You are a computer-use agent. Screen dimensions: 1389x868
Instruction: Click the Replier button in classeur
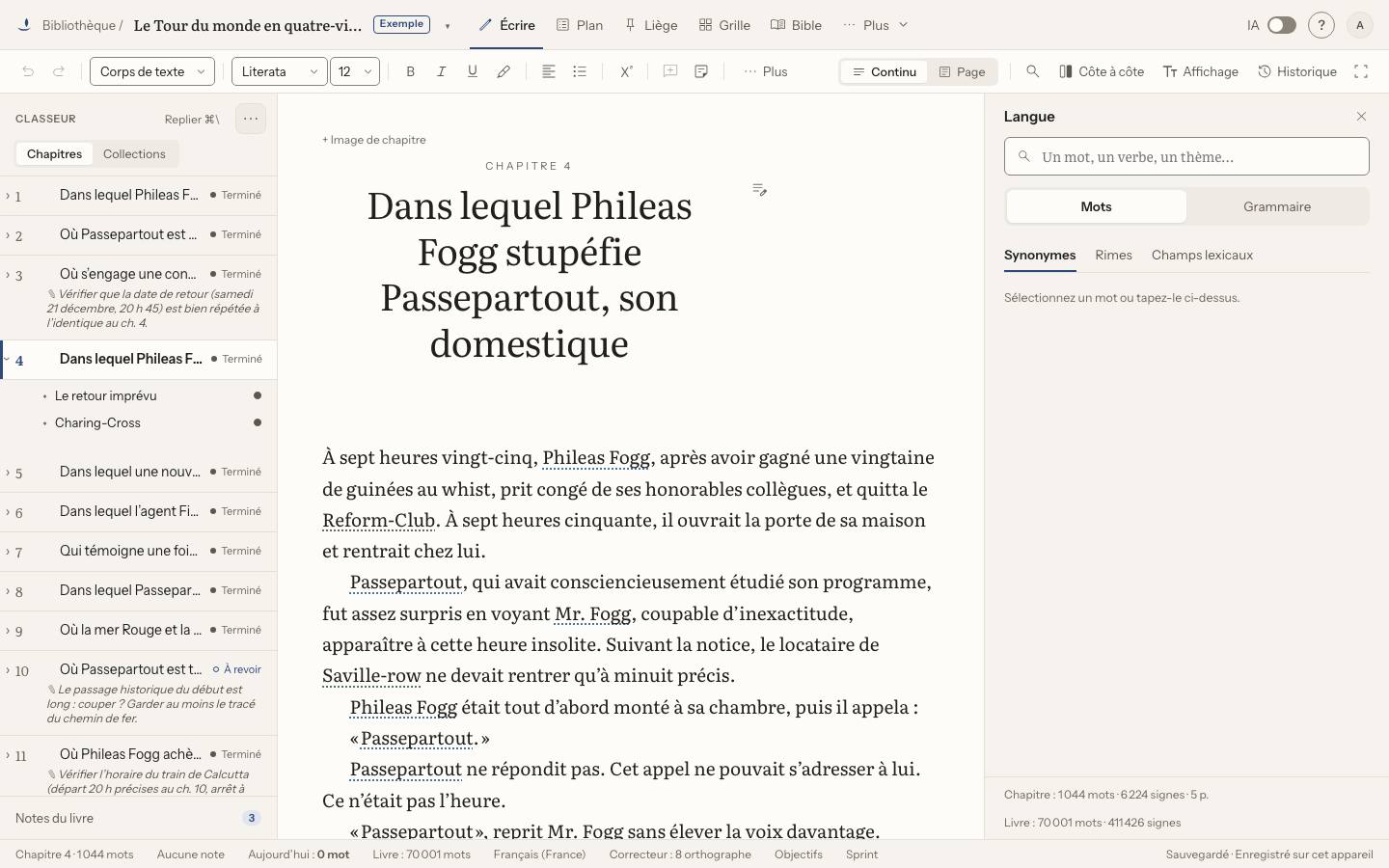pos(192,119)
